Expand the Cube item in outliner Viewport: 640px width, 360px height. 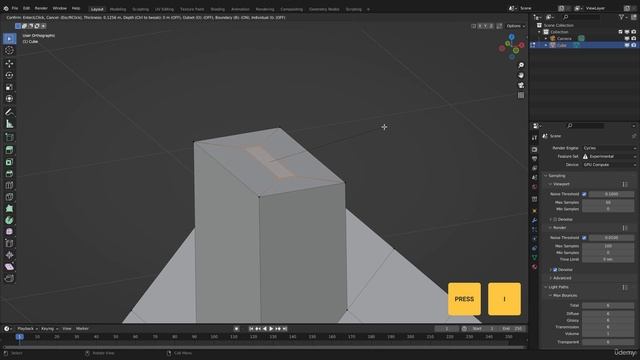tap(546, 45)
